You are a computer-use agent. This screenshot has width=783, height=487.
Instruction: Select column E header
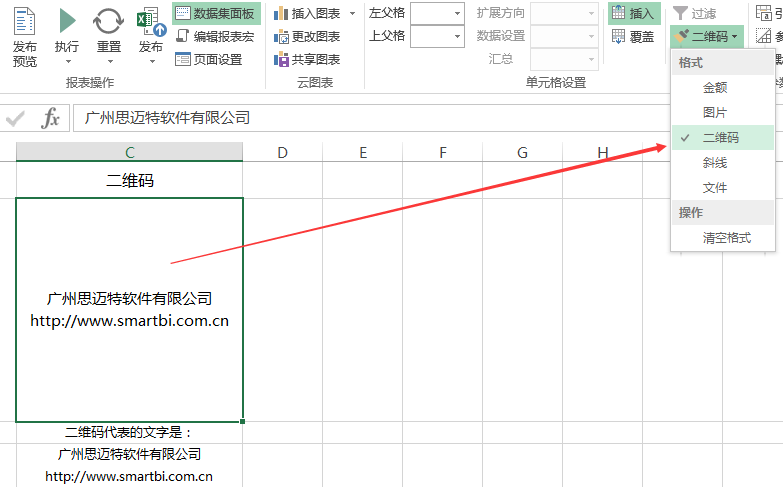(363, 152)
